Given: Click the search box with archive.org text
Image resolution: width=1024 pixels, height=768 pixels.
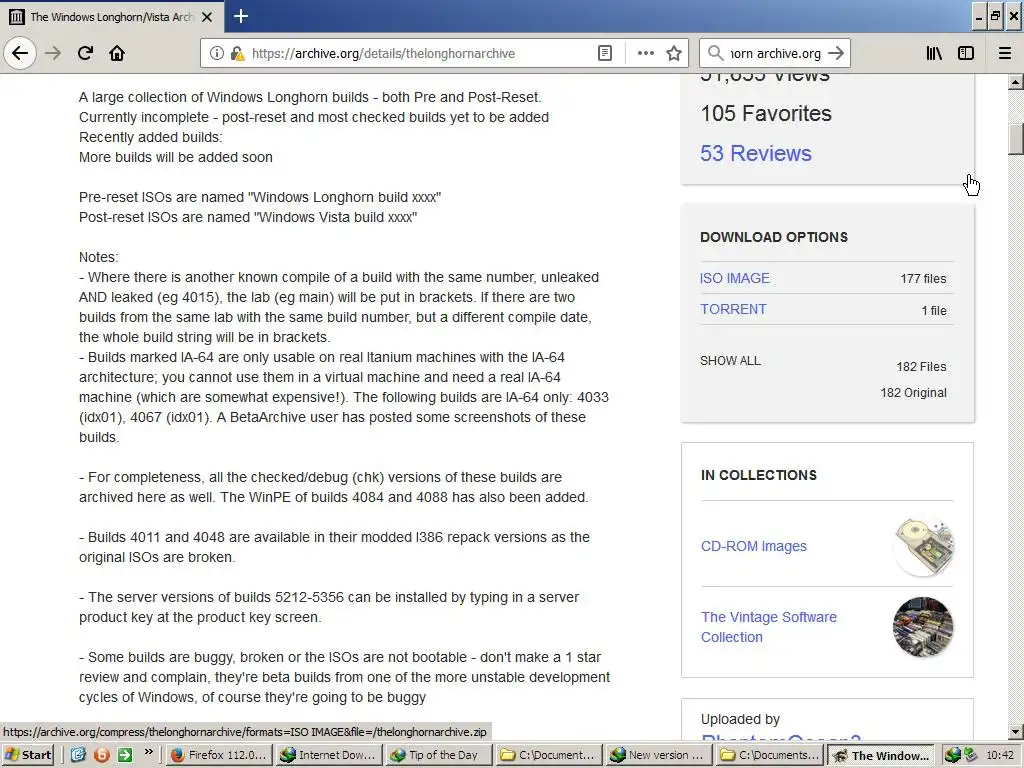Looking at the screenshot, I should coord(775,53).
